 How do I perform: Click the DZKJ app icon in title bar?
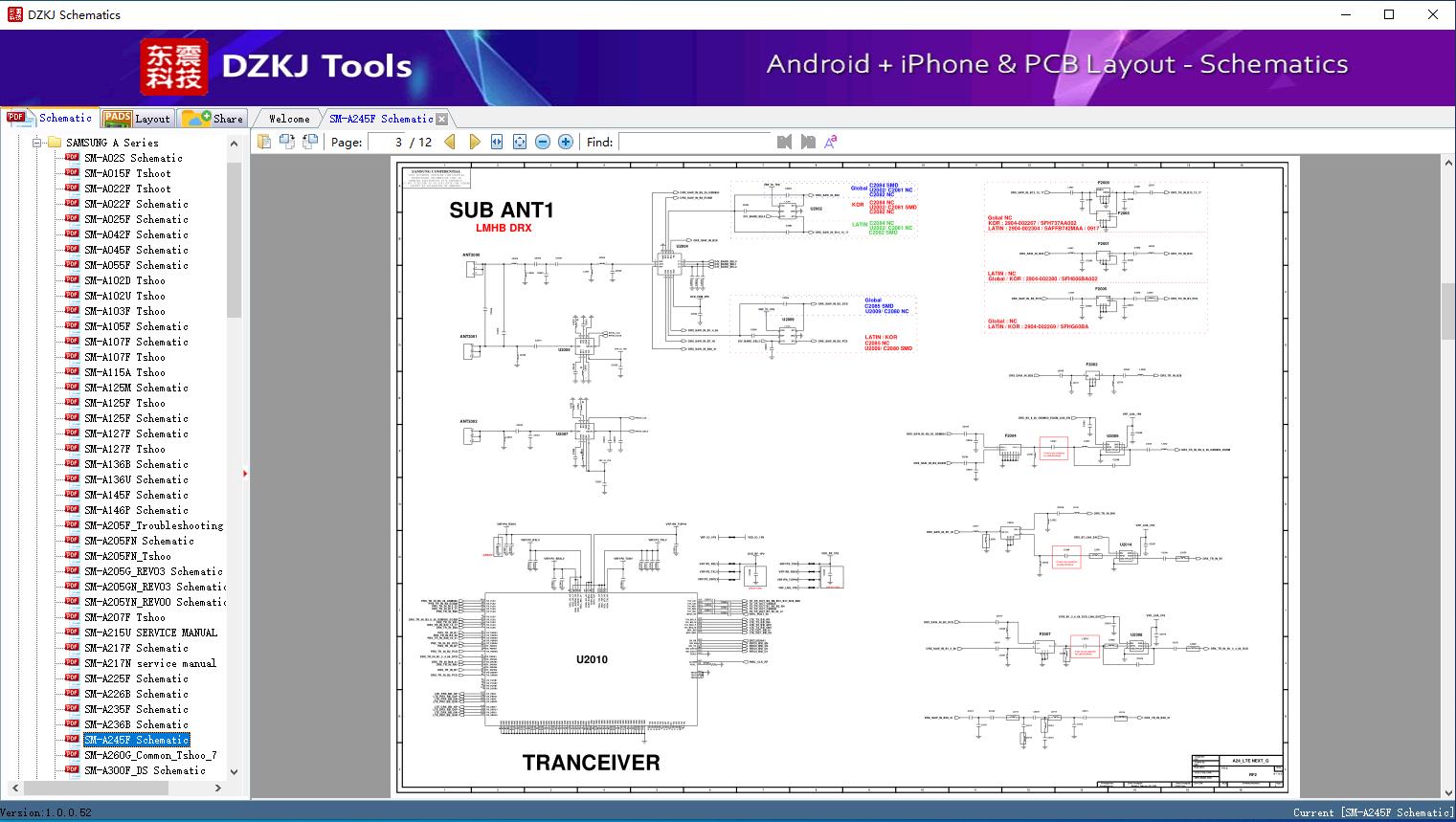coord(13,14)
